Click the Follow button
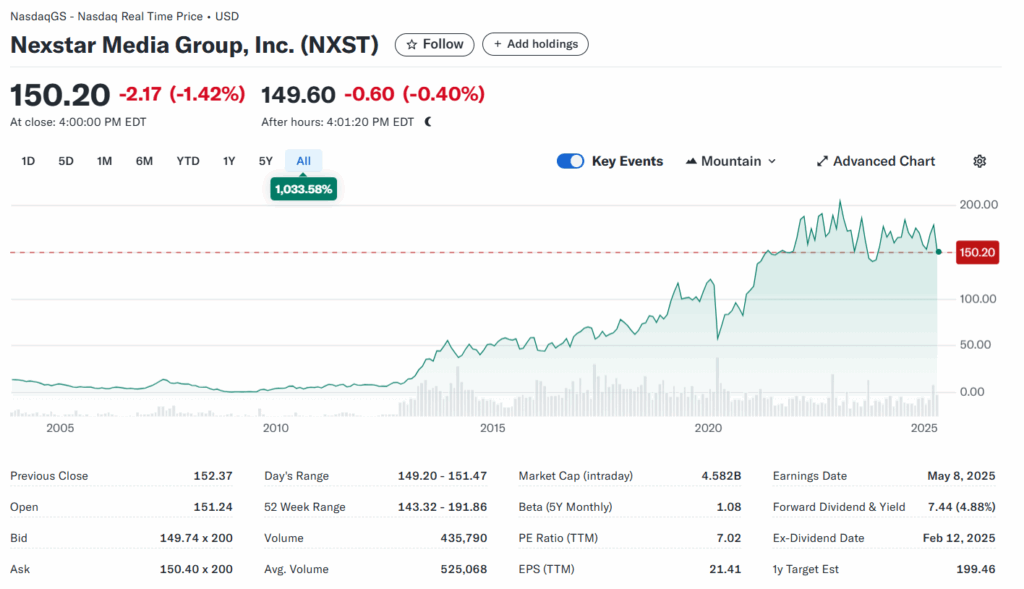This screenshot has height=589, width=1024. (x=434, y=44)
